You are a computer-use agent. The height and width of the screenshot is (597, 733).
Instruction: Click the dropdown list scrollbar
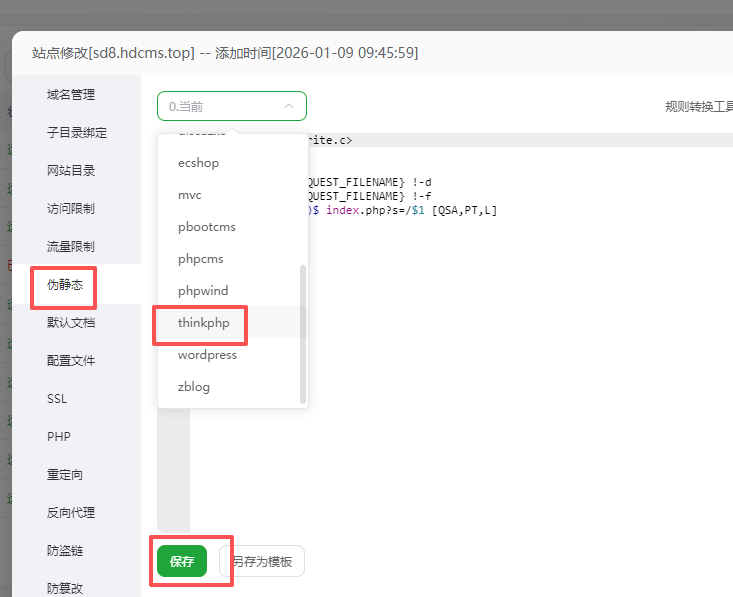(303, 334)
